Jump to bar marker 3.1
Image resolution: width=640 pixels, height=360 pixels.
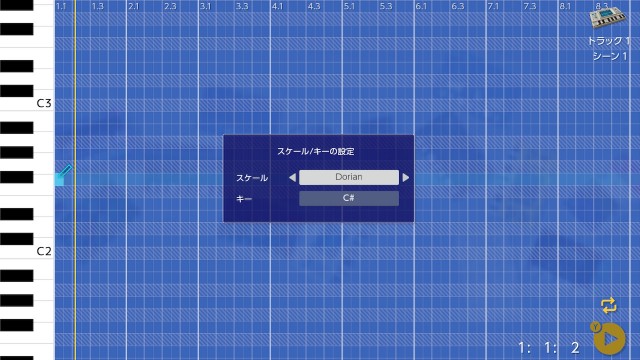[x=205, y=6]
